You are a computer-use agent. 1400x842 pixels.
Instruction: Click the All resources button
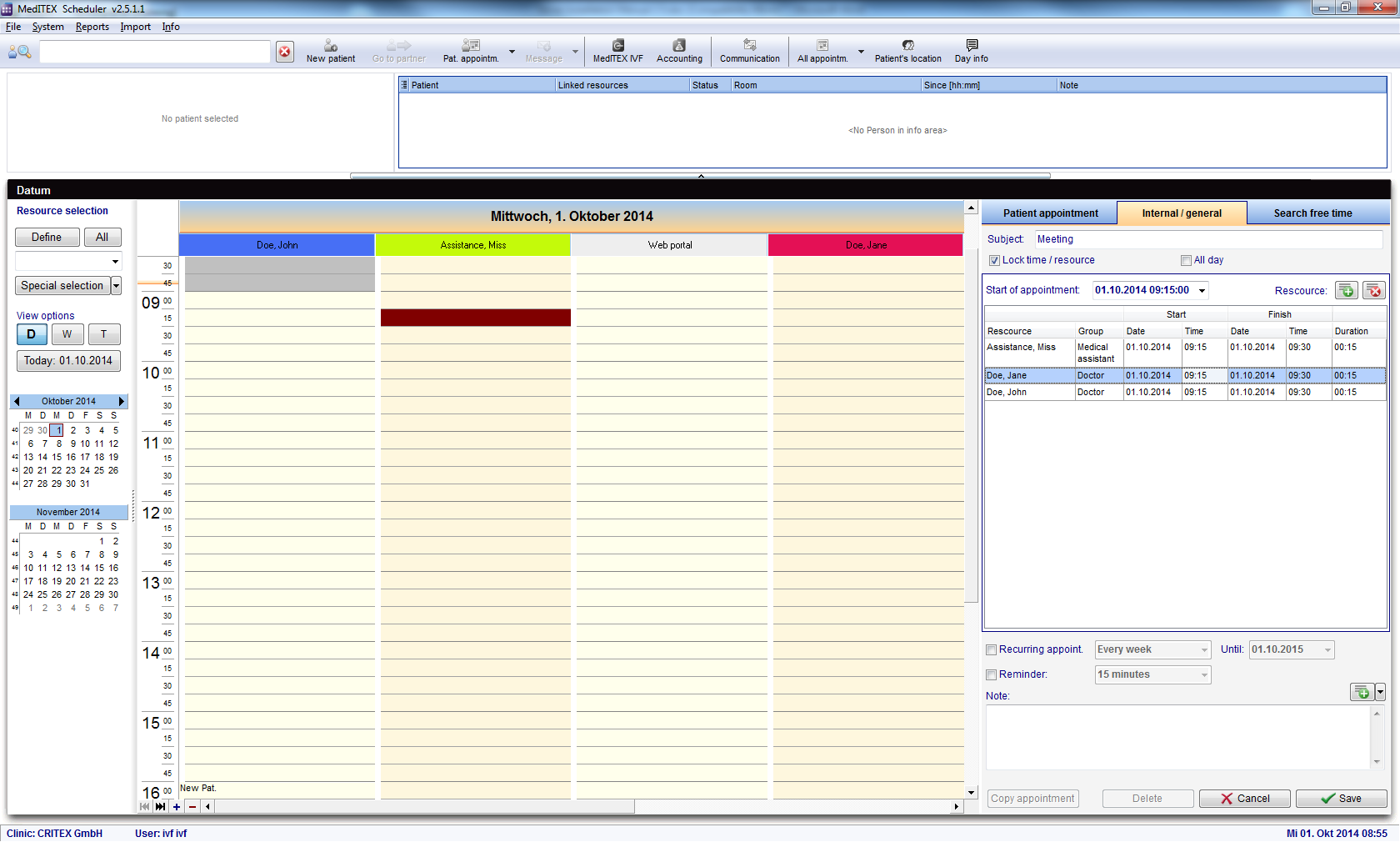(x=102, y=238)
